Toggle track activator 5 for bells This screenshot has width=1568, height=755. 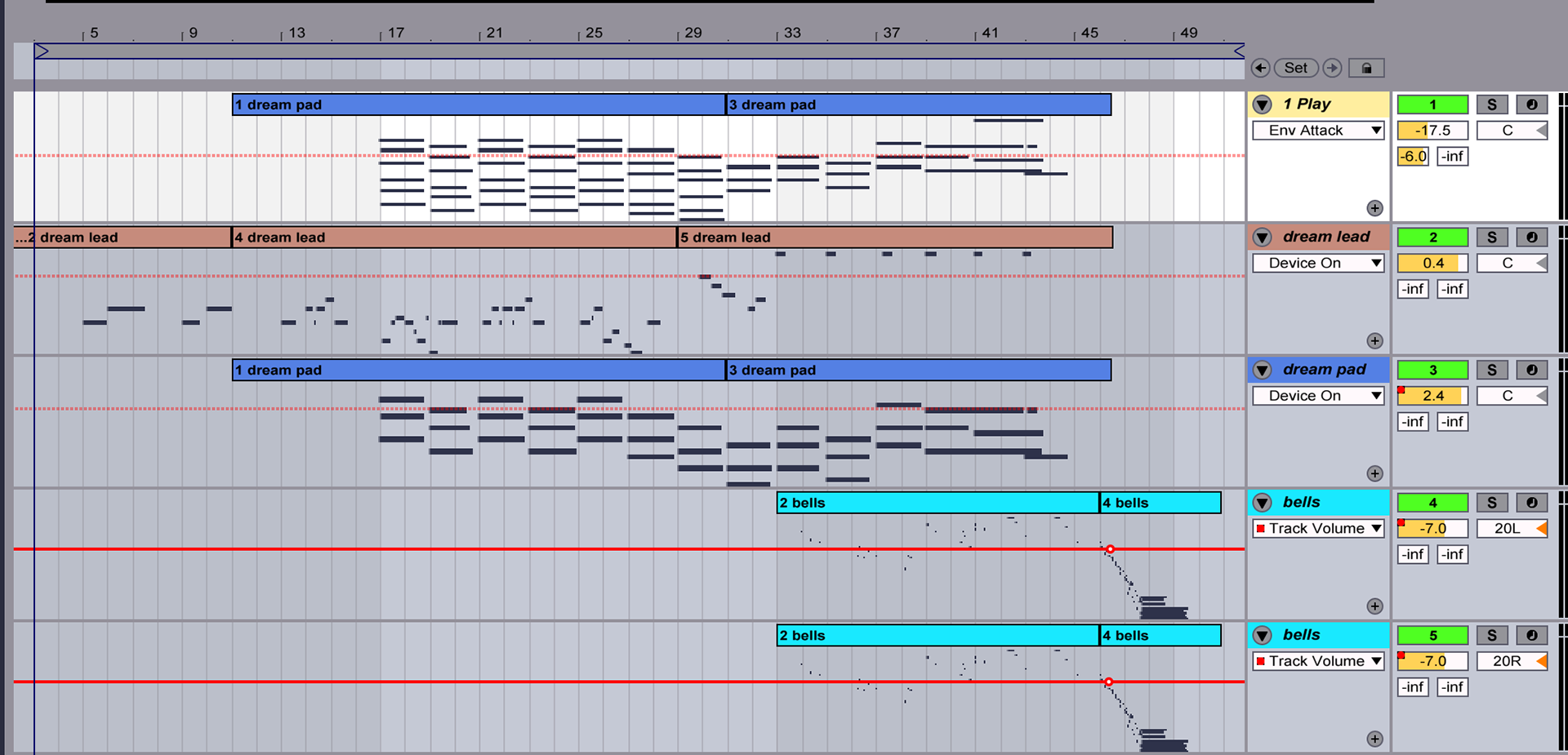click(x=1432, y=635)
